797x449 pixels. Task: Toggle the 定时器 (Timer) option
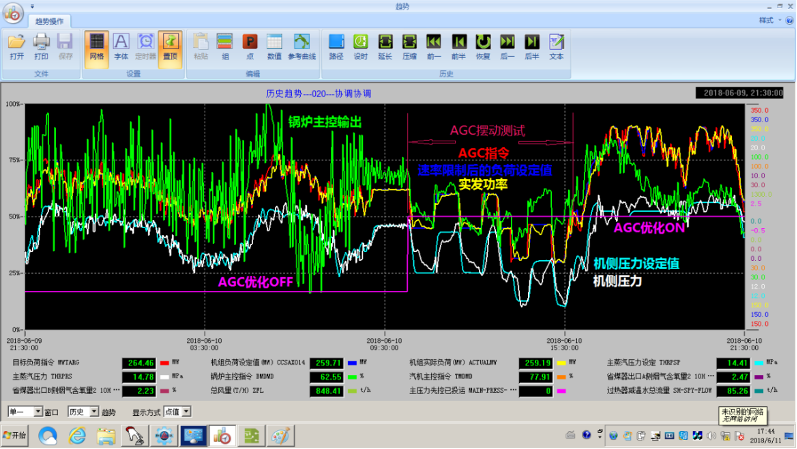point(146,46)
